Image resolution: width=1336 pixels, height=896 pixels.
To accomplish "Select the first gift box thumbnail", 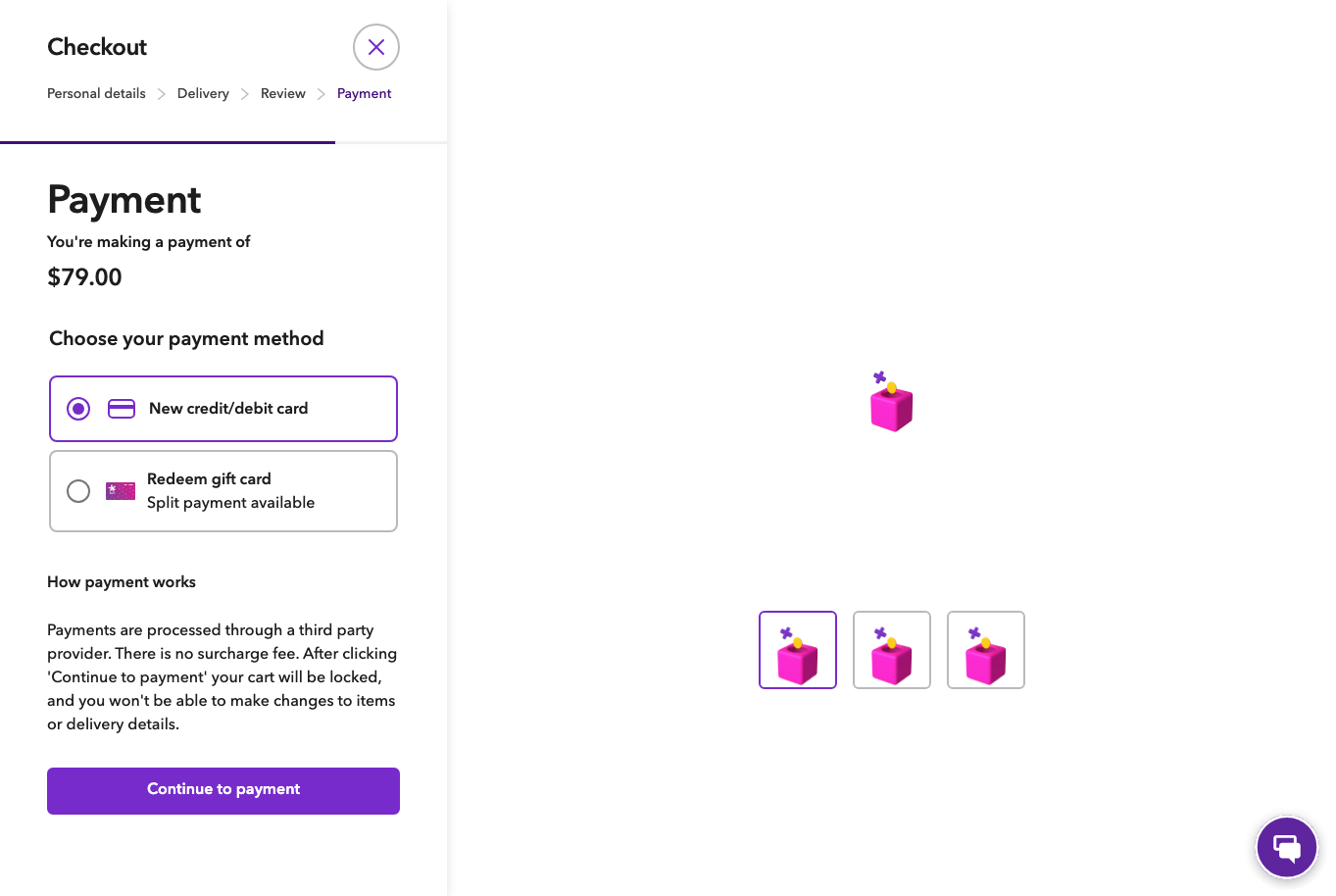I will tap(798, 650).
